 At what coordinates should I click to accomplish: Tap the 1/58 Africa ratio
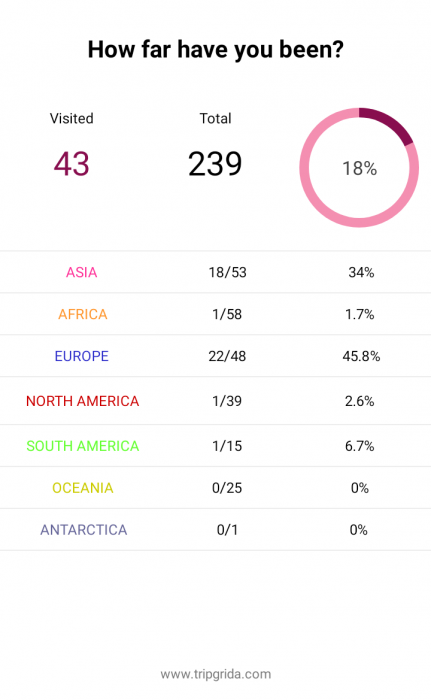227,314
